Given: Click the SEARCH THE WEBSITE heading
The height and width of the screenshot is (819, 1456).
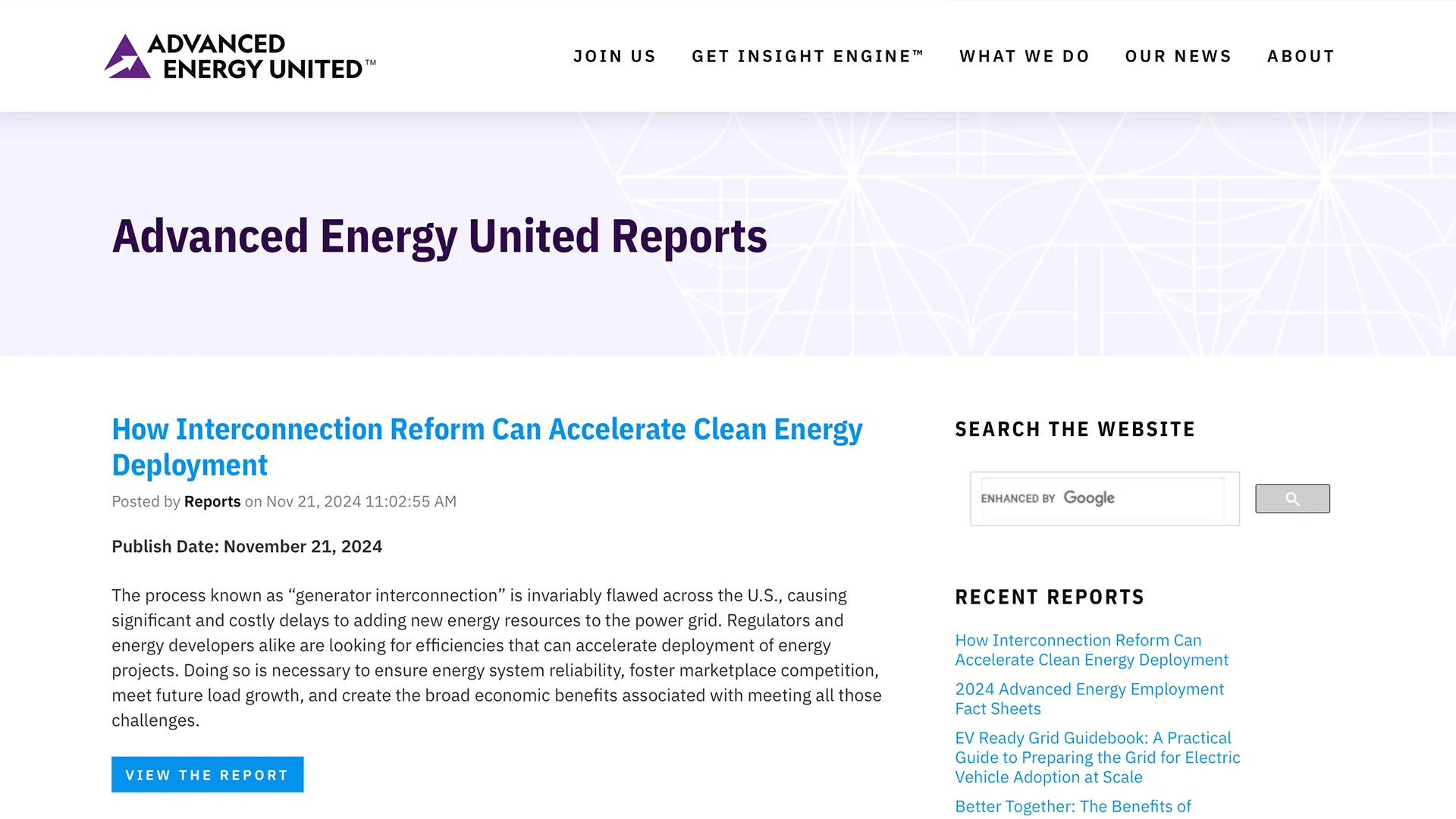Looking at the screenshot, I should [x=1075, y=428].
